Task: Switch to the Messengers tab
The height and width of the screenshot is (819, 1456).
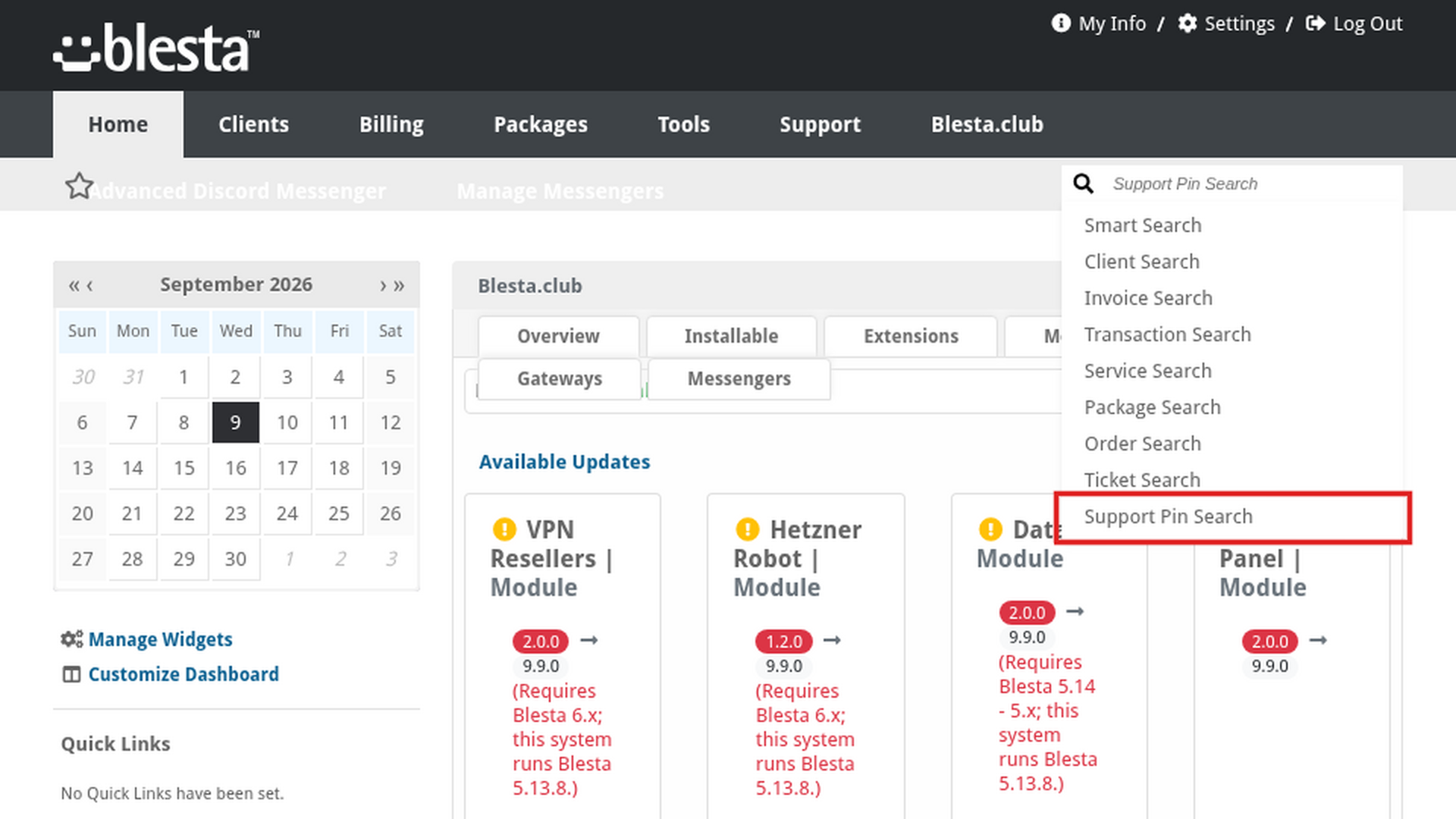Action: click(x=739, y=378)
